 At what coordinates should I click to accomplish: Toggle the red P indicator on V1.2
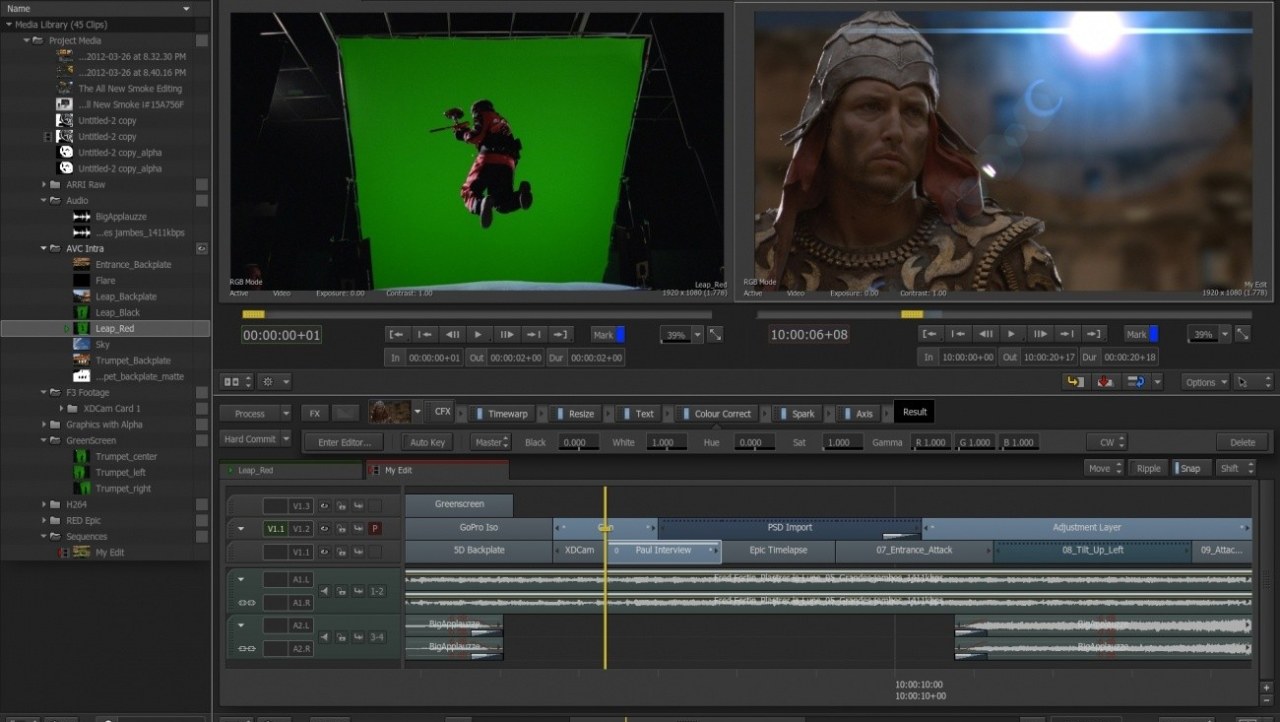[x=374, y=528]
